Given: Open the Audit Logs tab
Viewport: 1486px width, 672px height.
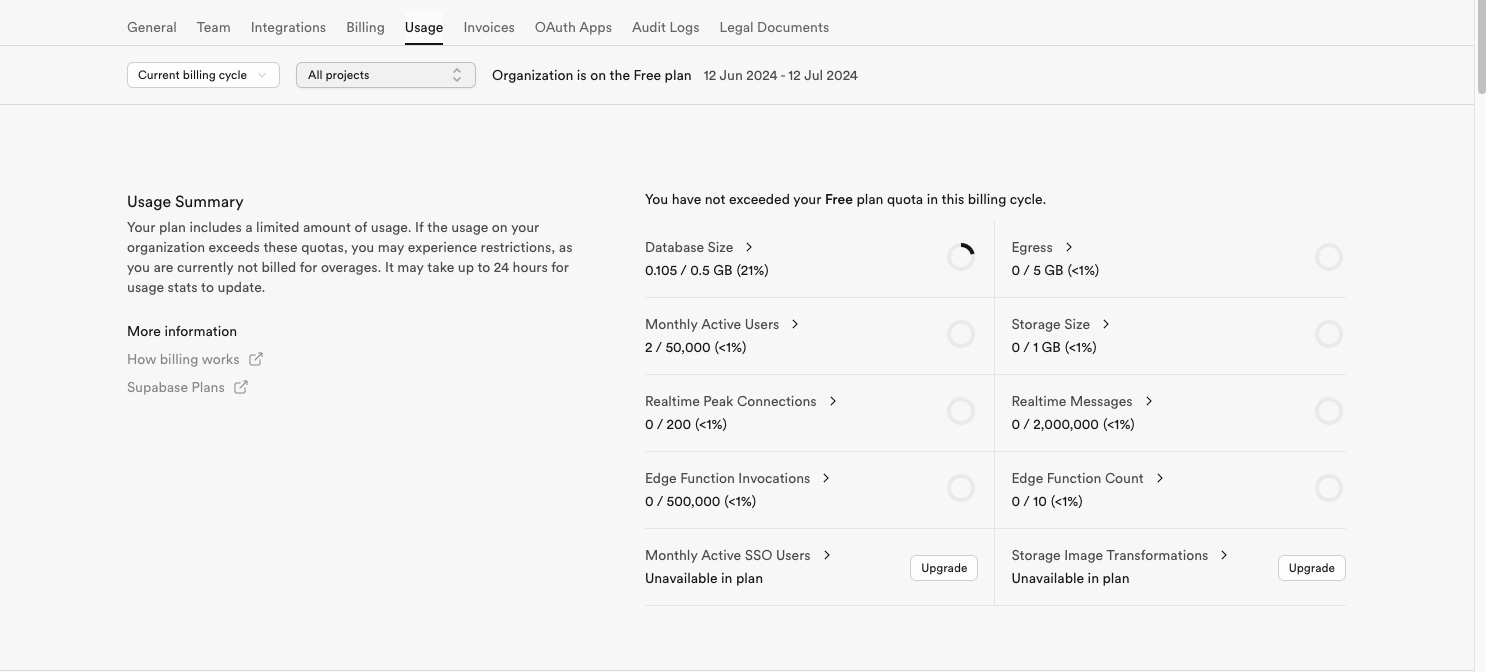Looking at the screenshot, I should (665, 27).
